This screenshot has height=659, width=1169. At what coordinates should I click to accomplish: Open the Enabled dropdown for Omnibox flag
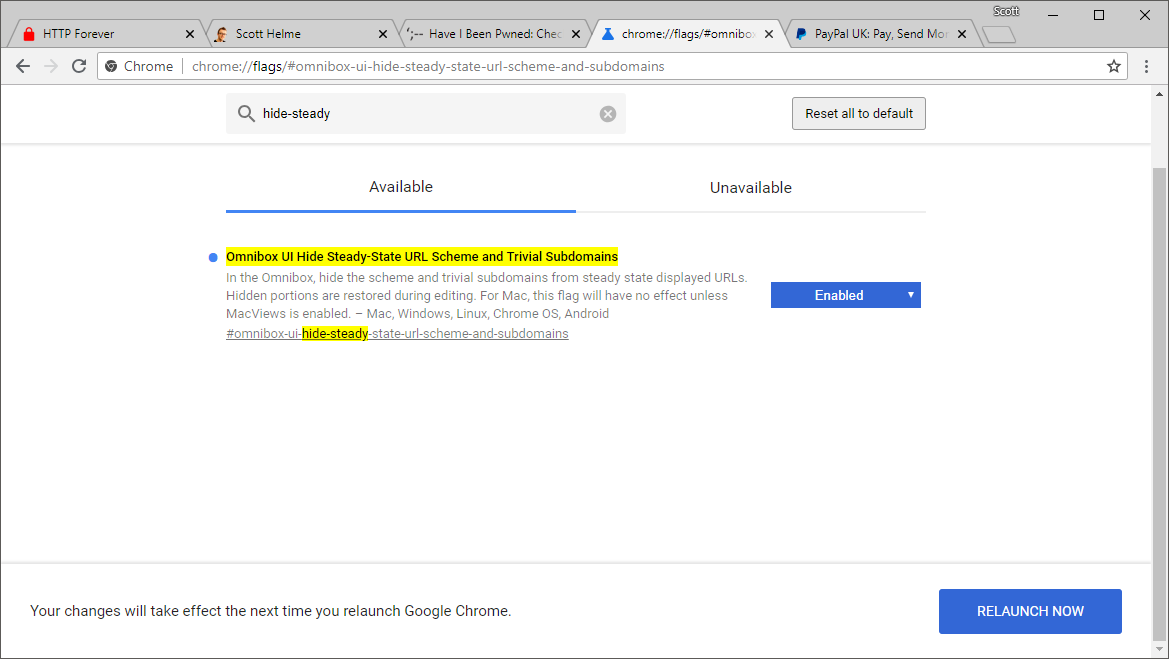[x=845, y=295]
